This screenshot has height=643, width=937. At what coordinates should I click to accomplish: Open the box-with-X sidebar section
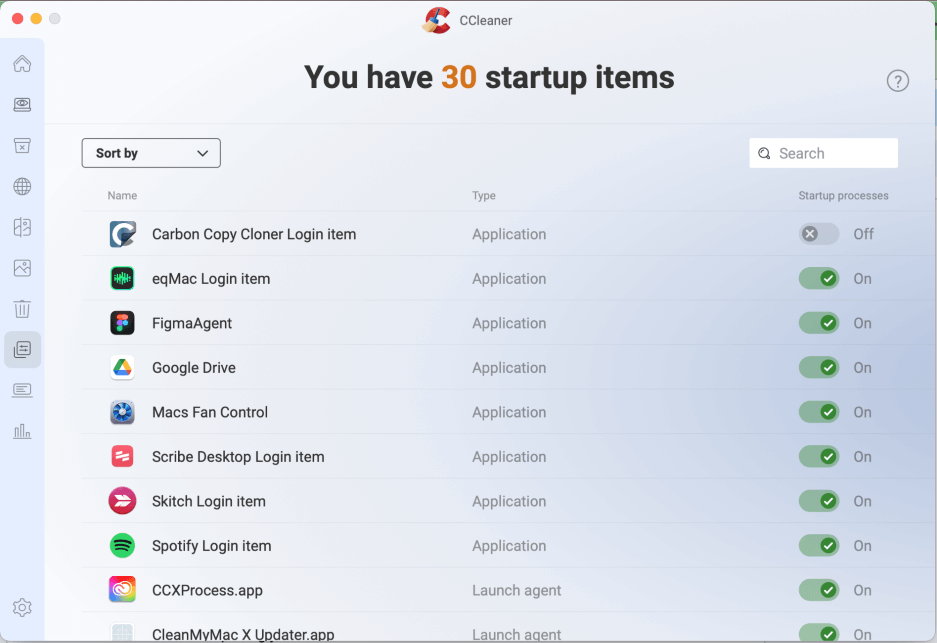pos(22,145)
